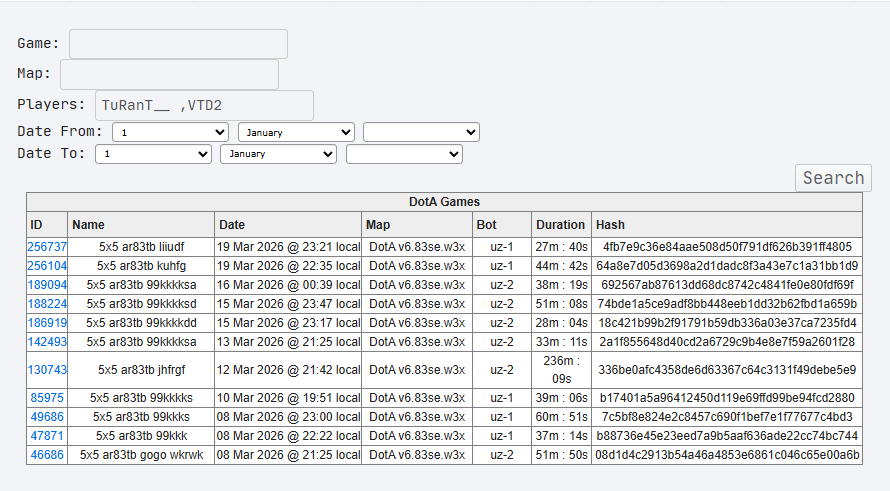Select hash beginning with 18c421b99b2f
890x491 pixels.
727,323
